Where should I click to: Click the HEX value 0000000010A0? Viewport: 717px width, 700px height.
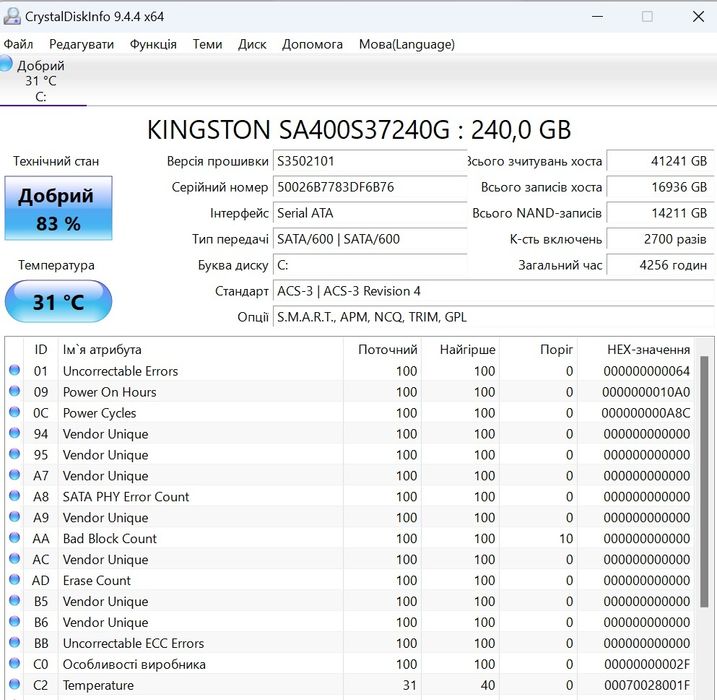pyautogui.click(x=646, y=392)
